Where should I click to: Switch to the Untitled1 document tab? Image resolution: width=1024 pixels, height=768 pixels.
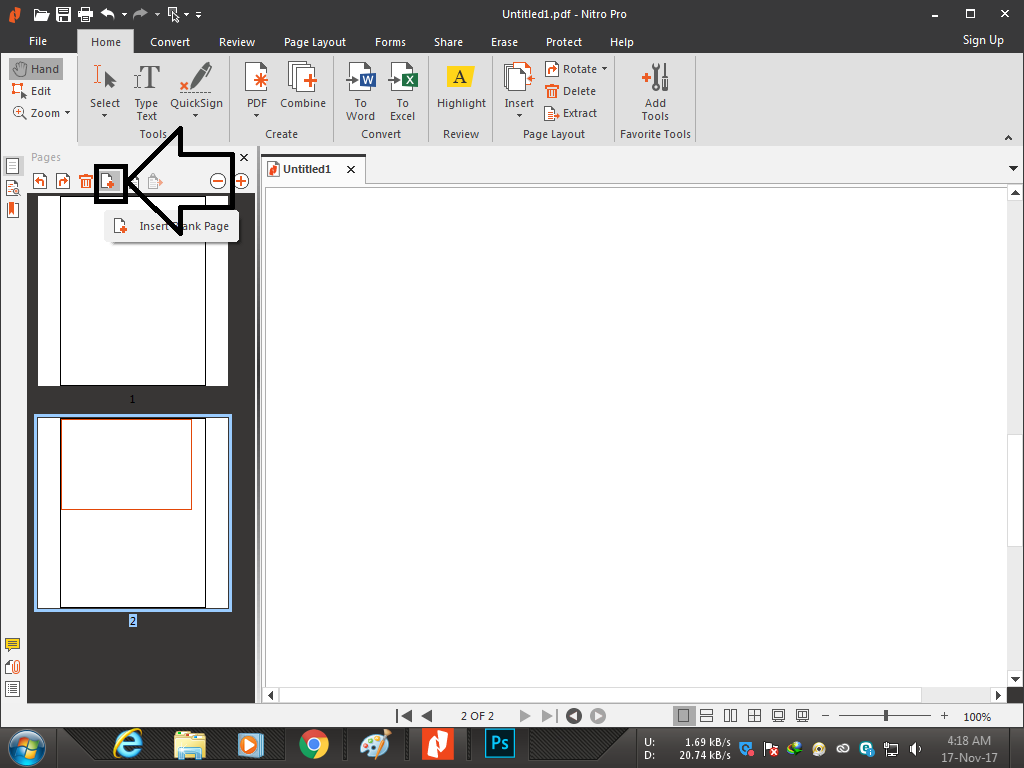[x=307, y=169]
